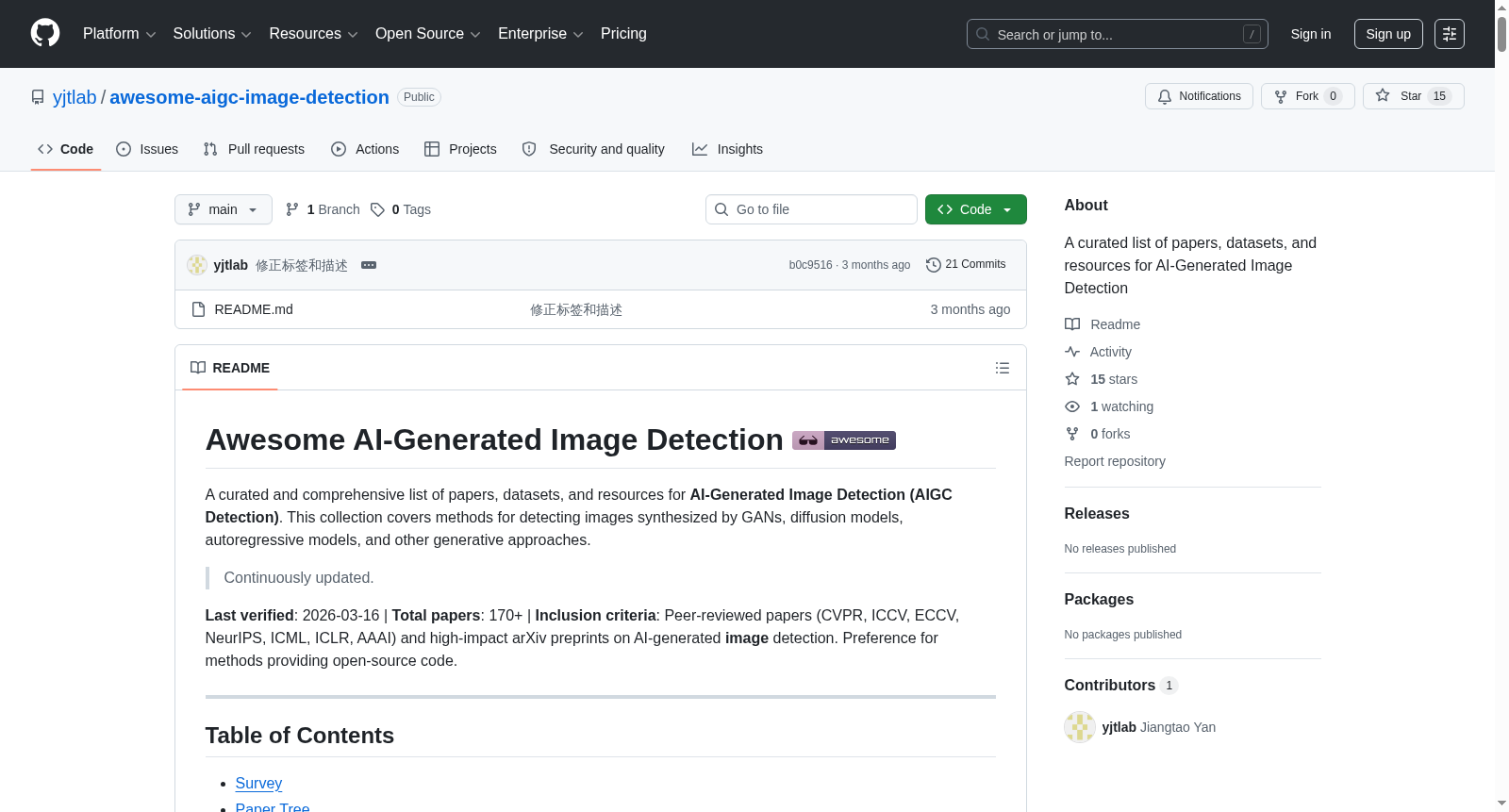Click the Sign up button
The image size is (1509, 812).
coord(1388,34)
